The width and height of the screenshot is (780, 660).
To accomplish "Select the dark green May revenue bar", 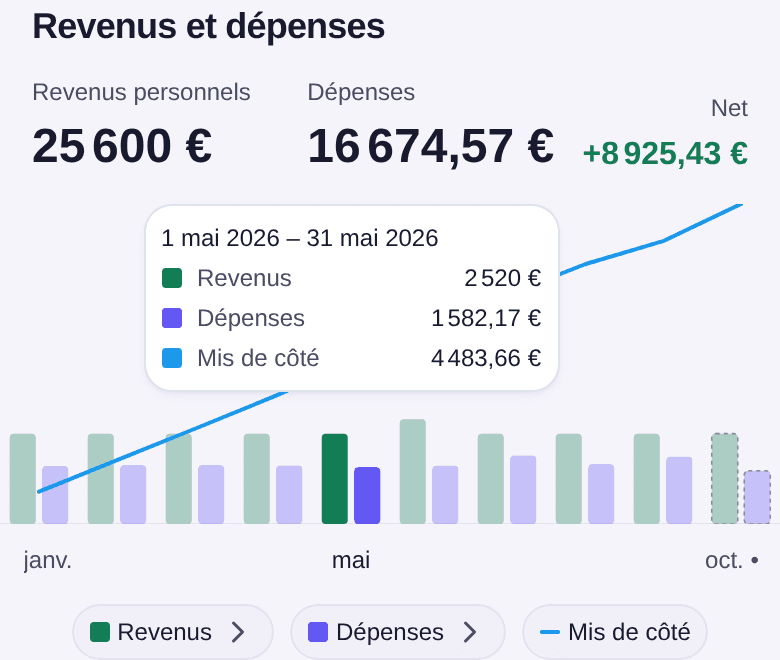I will [x=335, y=478].
